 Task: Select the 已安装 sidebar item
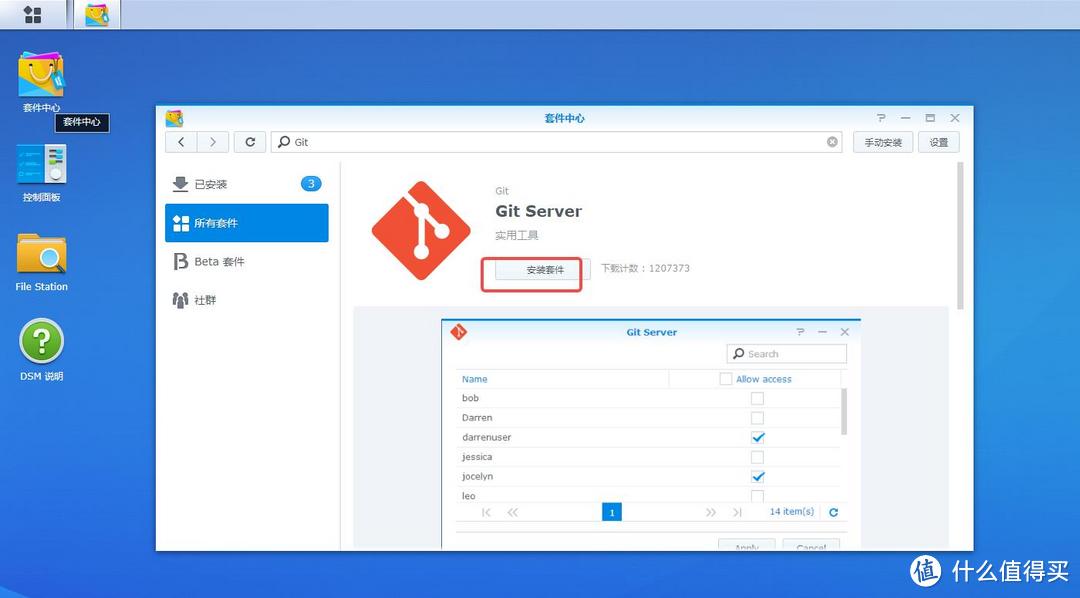(x=247, y=184)
